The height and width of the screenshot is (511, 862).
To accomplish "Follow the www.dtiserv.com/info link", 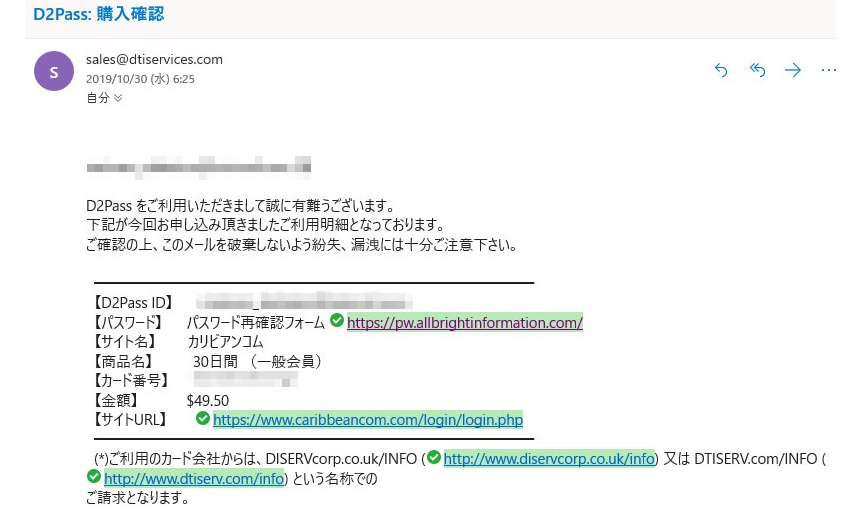I will click(x=194, y=479).
